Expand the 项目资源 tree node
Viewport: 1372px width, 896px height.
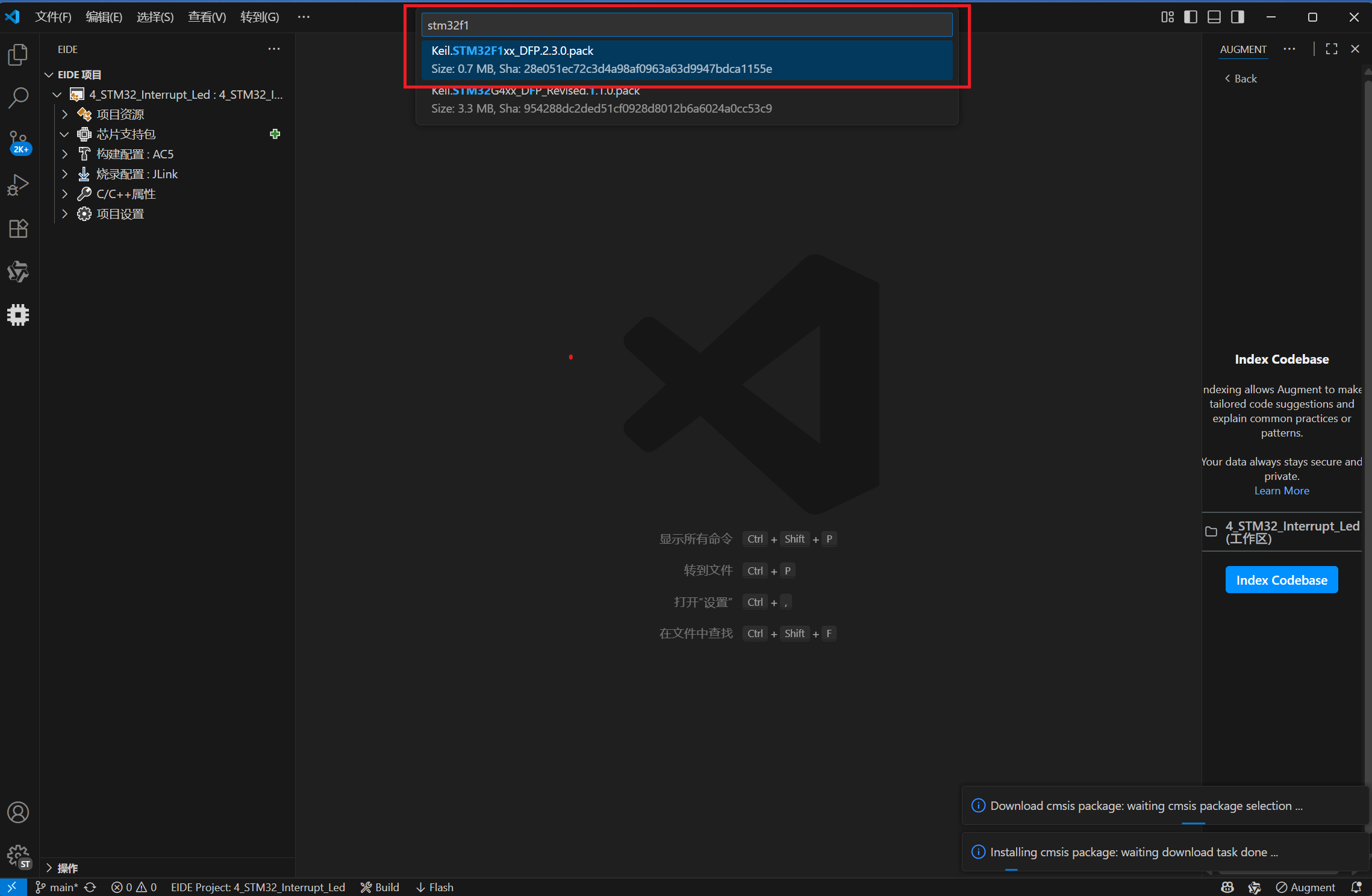(x=65, y=114)
